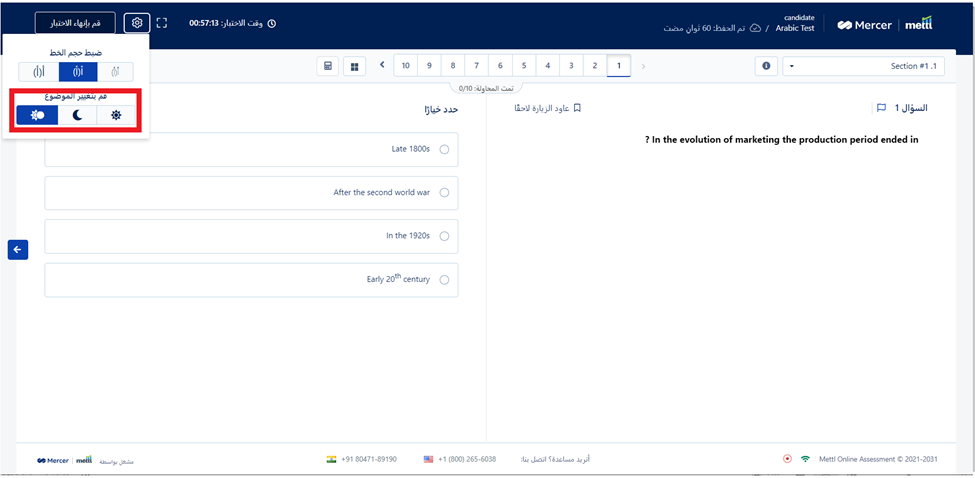The height and width of the screenshot is (478, 975).
Task: Click the blue side panel arrow
Action: click(x=17, y=249)
